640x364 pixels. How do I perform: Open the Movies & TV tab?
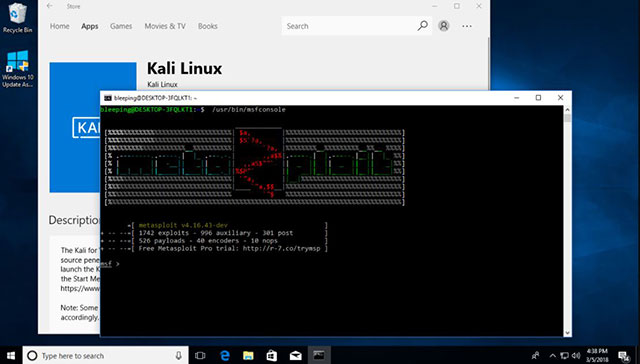(165, 26)
